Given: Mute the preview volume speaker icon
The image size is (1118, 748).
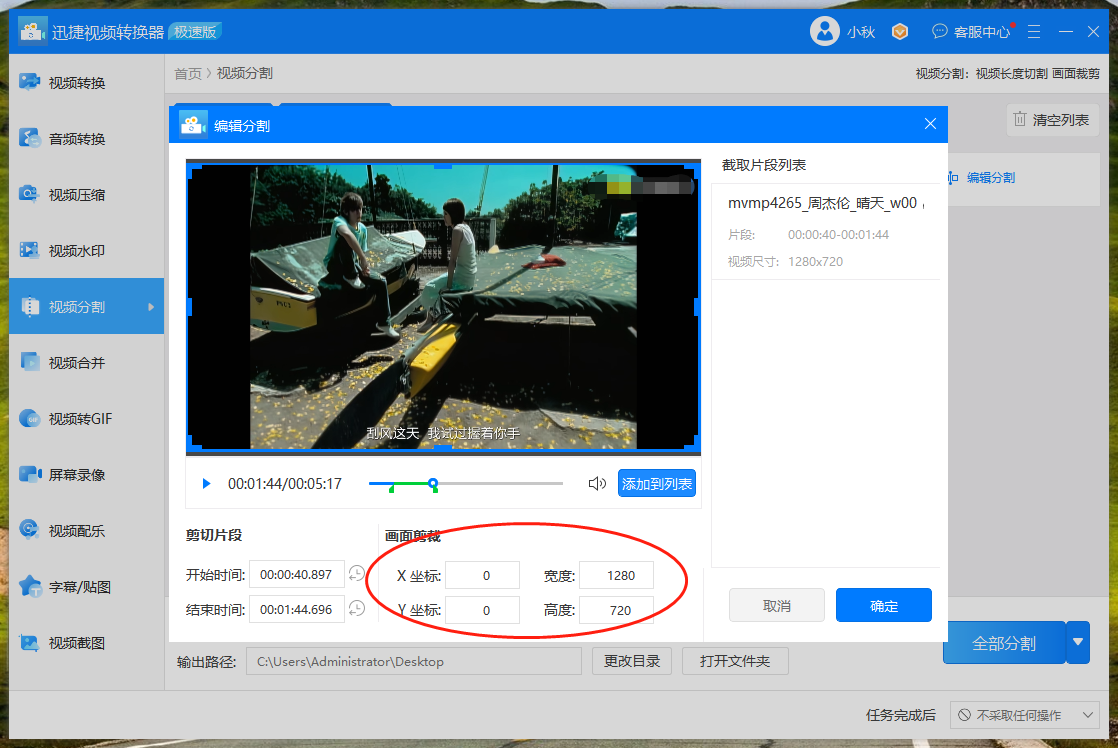Looking at the screenshot, I should click(597, 484).
